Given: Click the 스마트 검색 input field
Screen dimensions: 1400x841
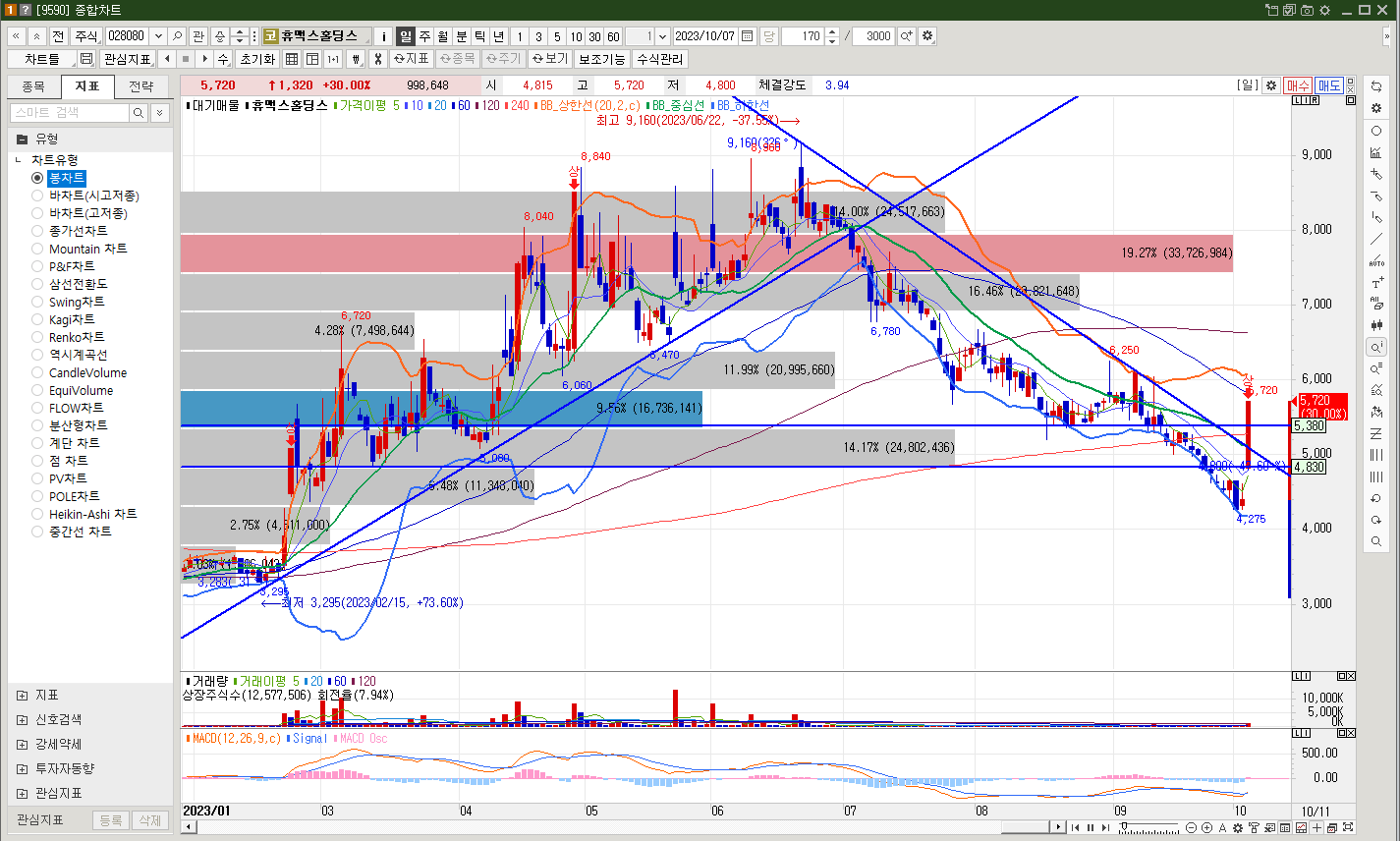Looking at the screenshot, I should [70, 113].
